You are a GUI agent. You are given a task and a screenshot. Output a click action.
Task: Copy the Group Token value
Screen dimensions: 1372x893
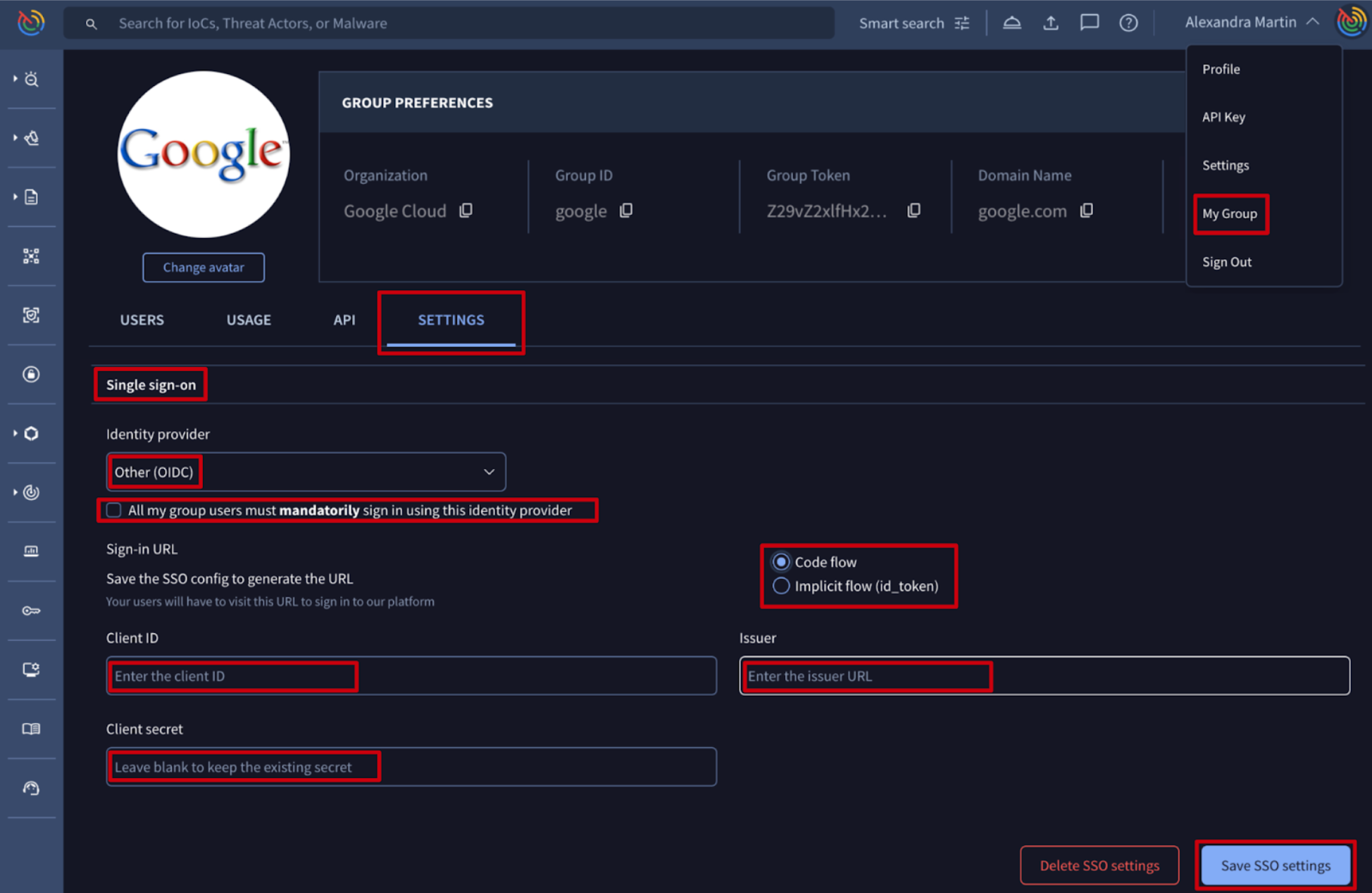coord(913,211)
